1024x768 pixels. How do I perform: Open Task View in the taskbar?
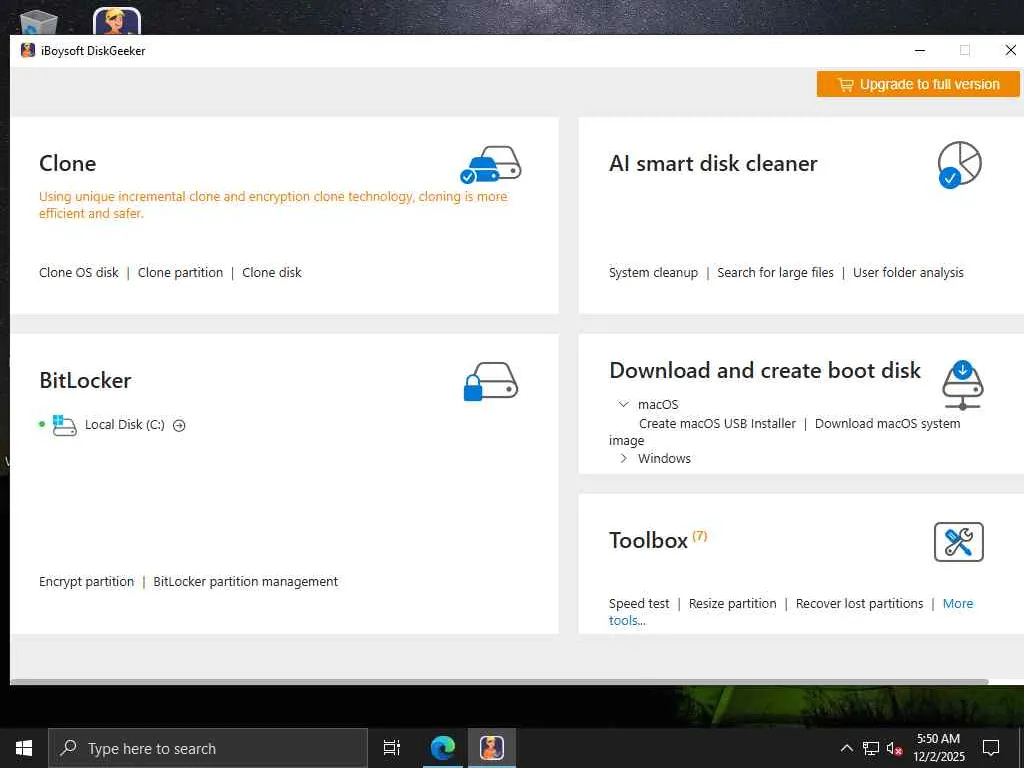(x=391, y=748)
